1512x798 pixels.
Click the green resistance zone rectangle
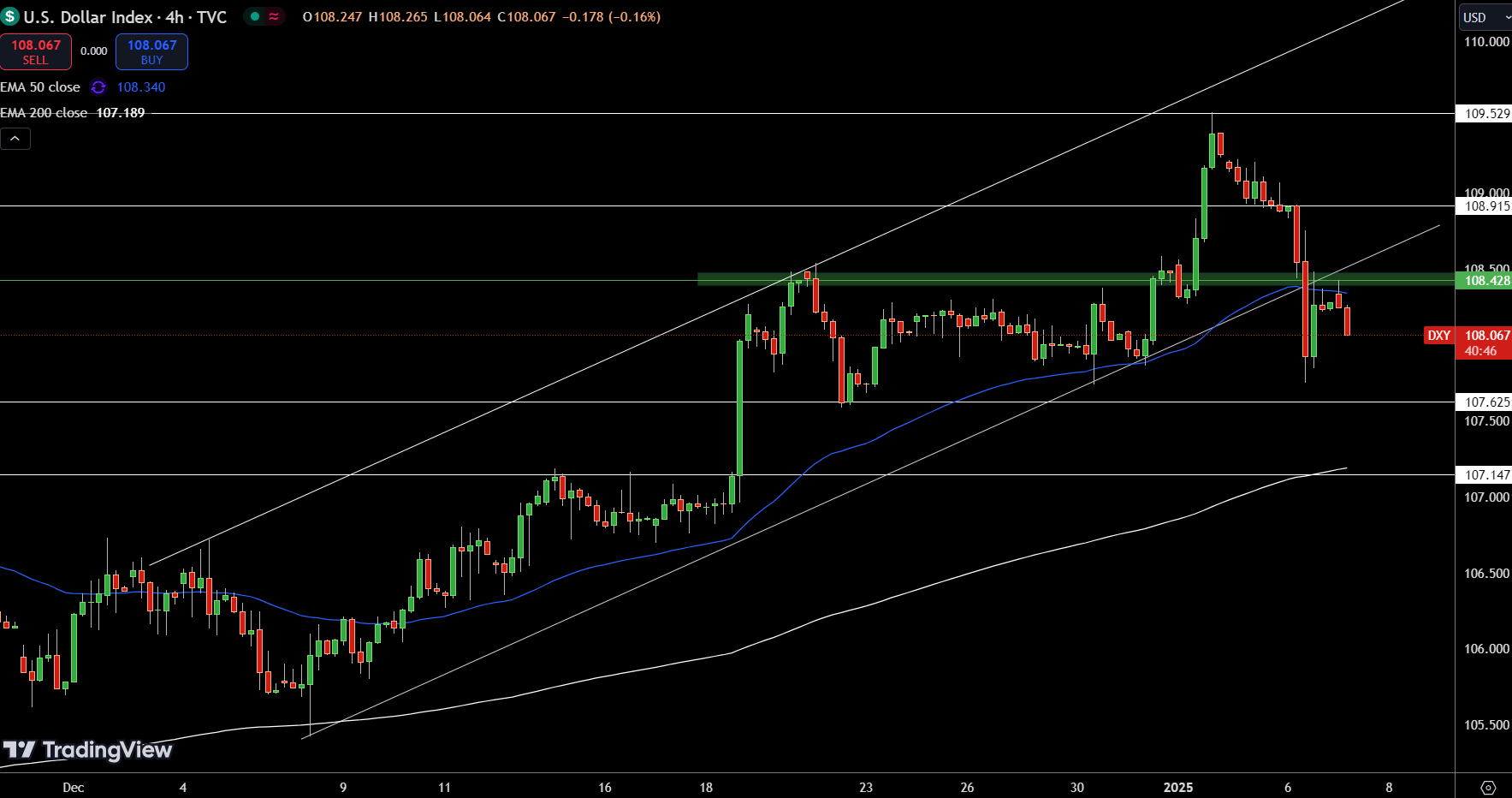click(1076, 279)
